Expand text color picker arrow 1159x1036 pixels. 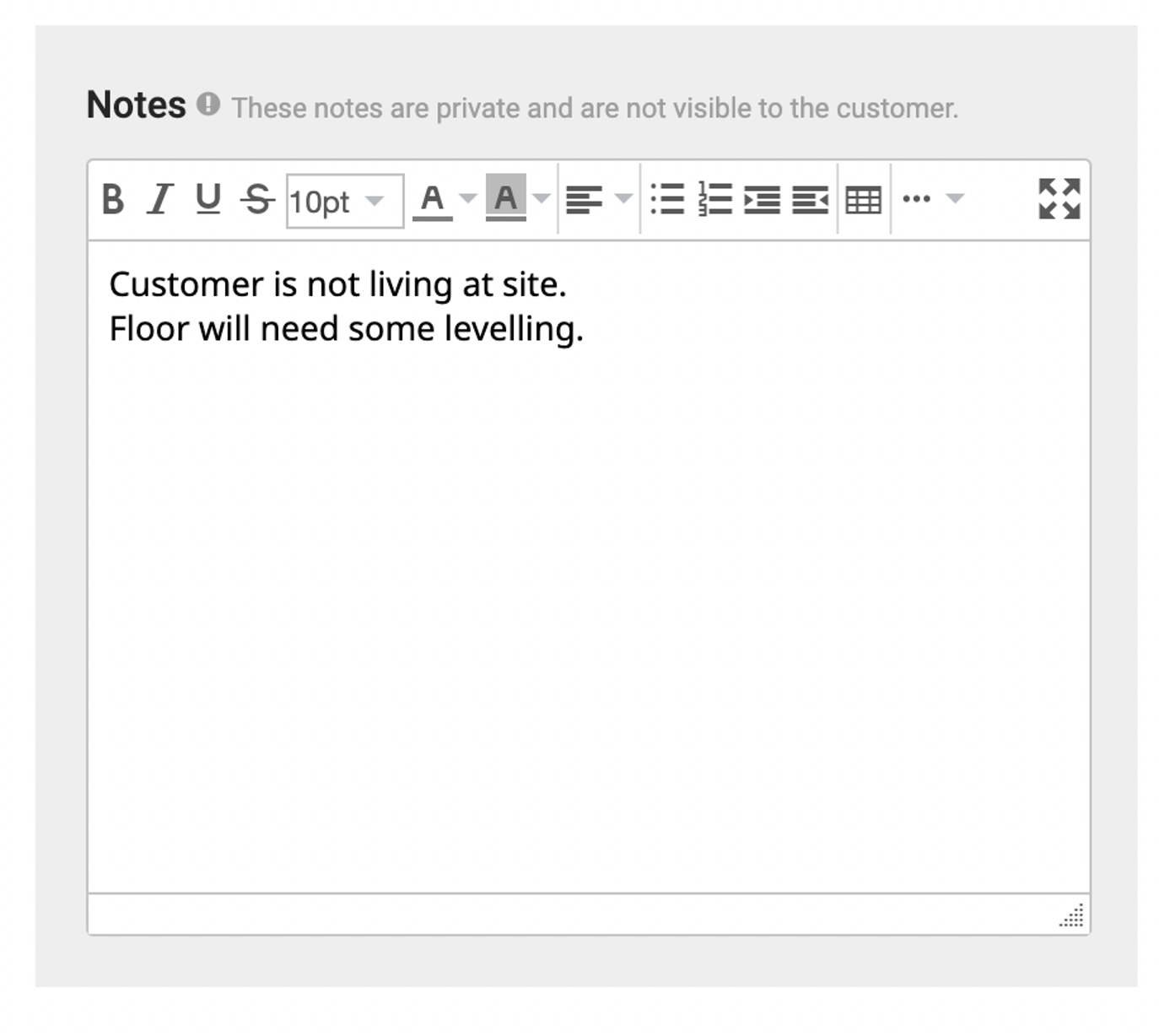pyautogui.click(x=467, y=199)
